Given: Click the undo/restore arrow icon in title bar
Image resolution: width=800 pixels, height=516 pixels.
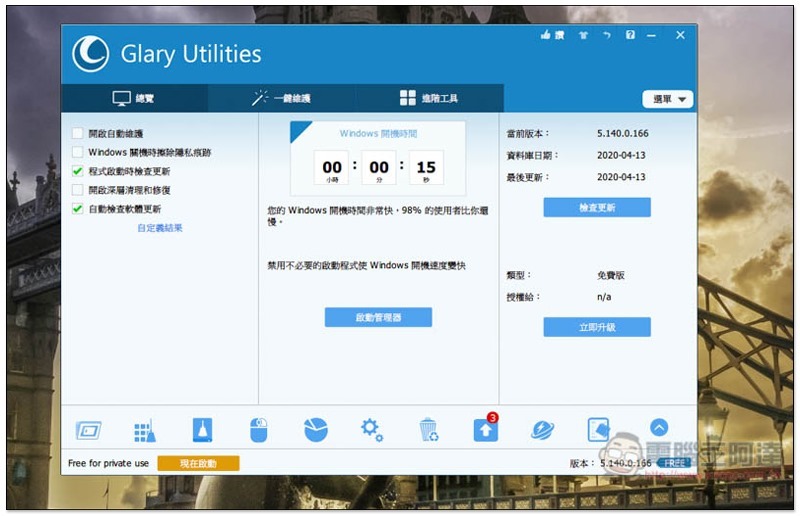Looking at the screenshot, I should (607, 35).
